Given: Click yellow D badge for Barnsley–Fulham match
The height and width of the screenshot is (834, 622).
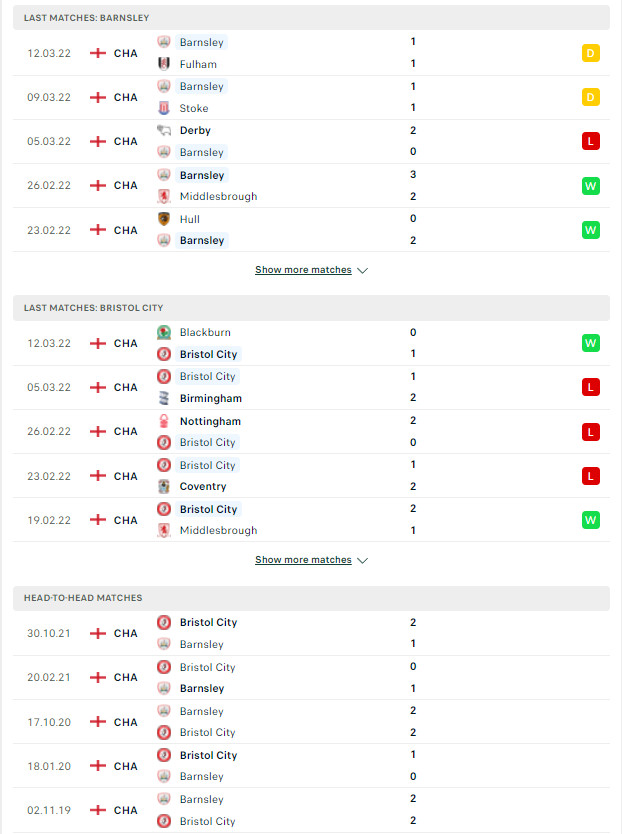Looking at the screenshot, I should coord(591,53).
